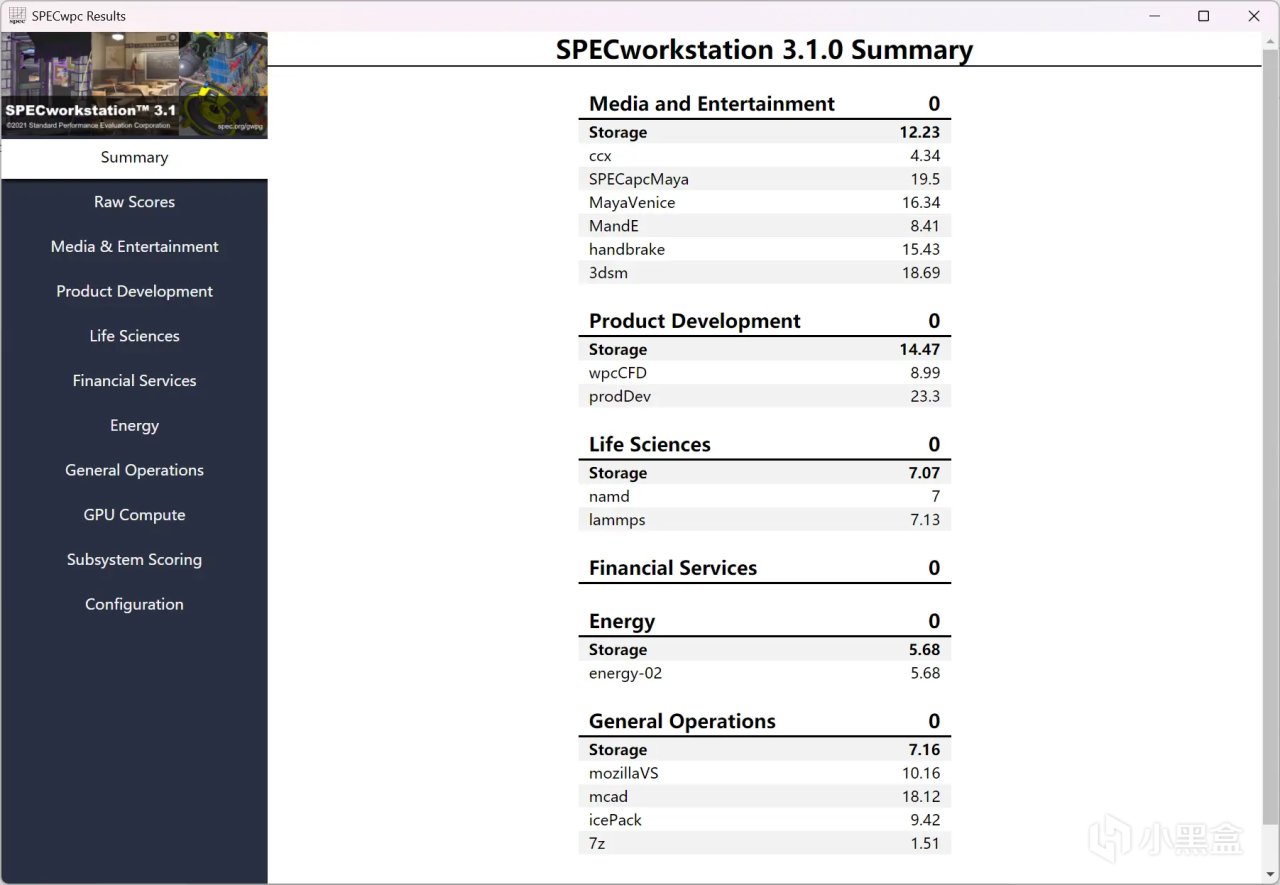Screen dimensions: 1280x885
Task: Select the "energy-02" row label
Action: 625,673
